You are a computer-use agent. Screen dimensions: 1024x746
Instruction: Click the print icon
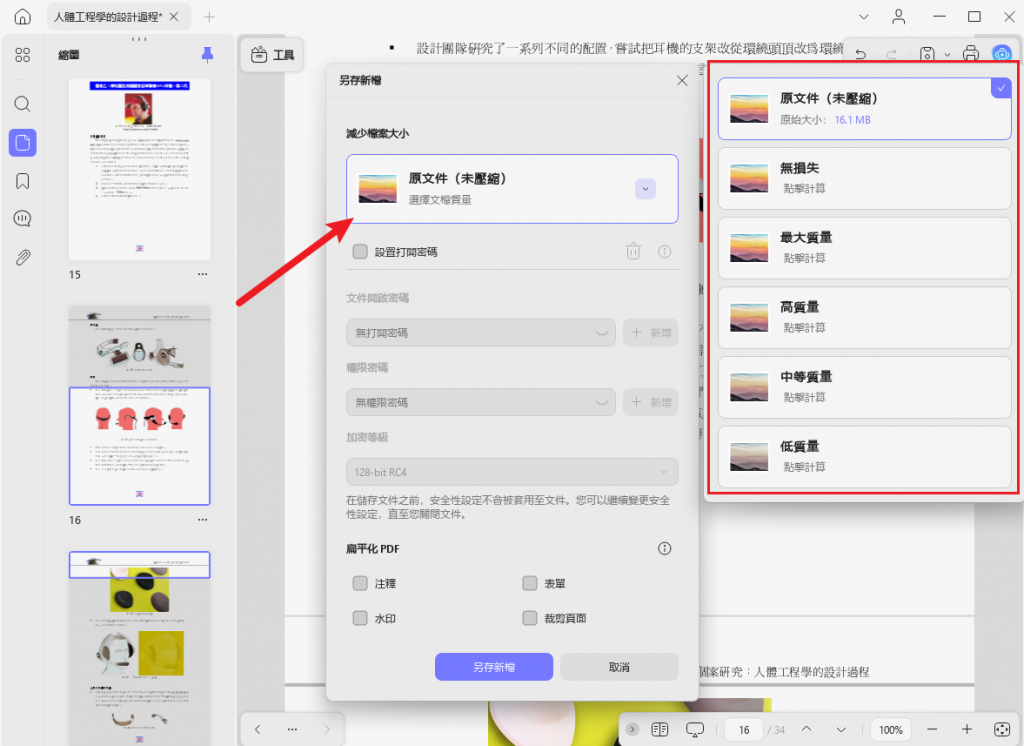(x=971, y=53)
